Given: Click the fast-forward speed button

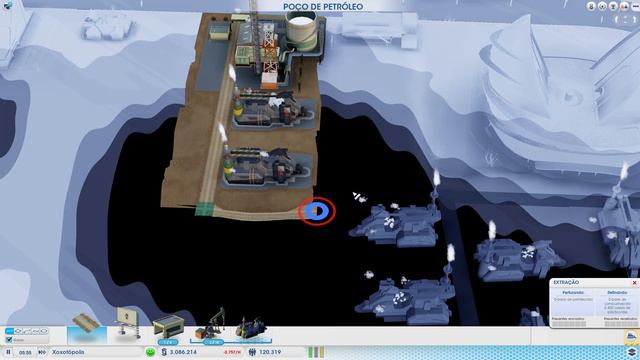Looking at the screenshot, I should (x=42, y=352).
